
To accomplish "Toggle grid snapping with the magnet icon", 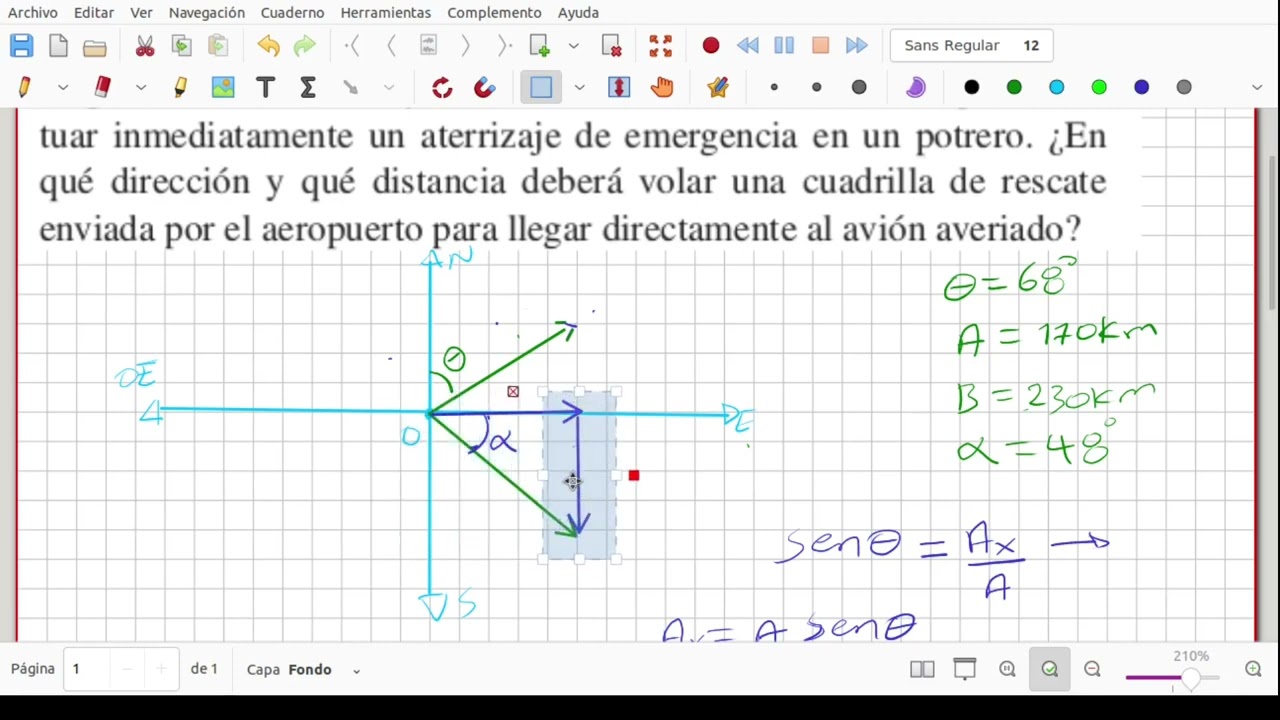I will click(x=485, y=87).
